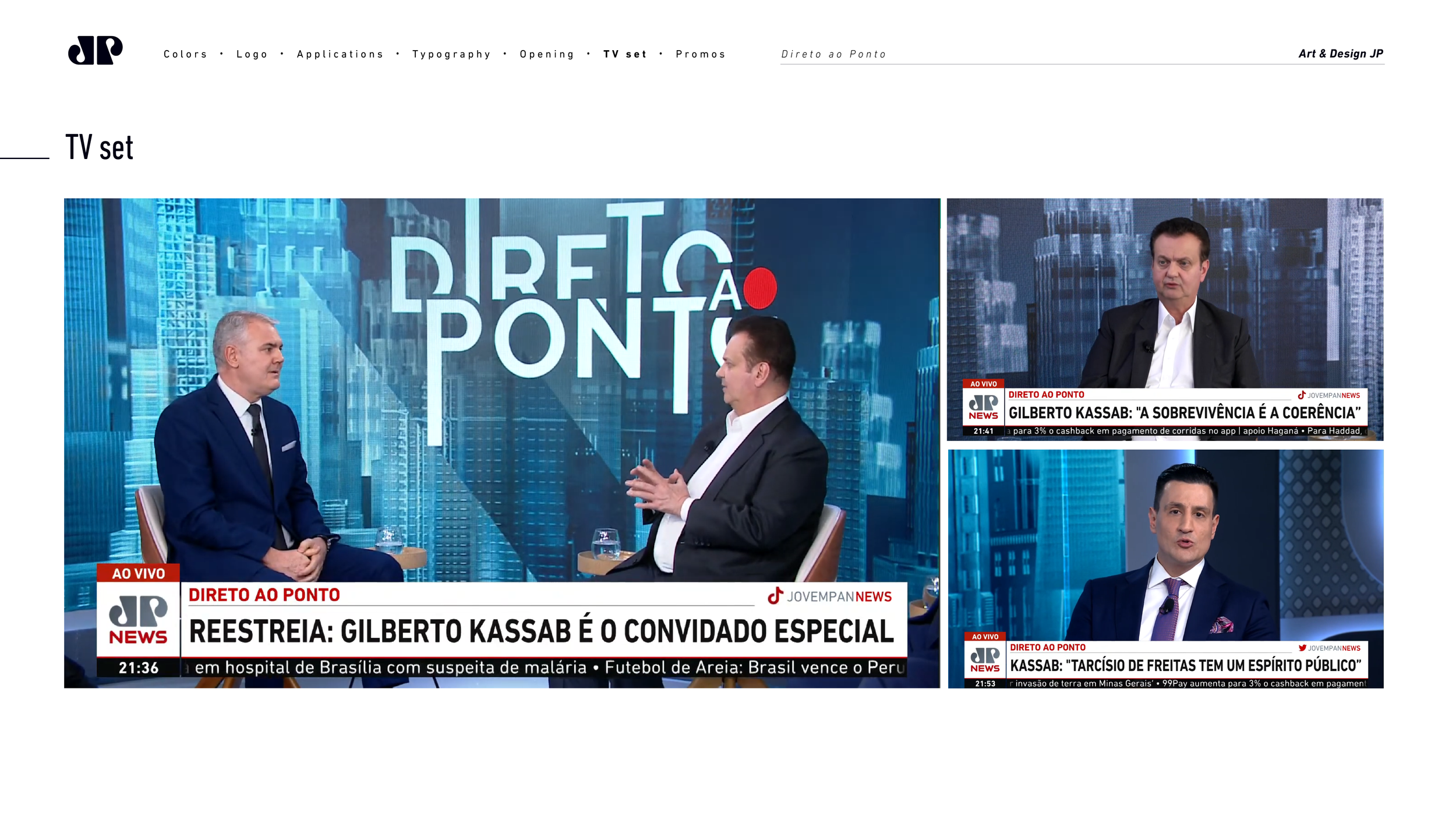The height and width of the screenshot is (819, 1456).
Task: Click the JP logo in header
Action: [x=95, y=50]
